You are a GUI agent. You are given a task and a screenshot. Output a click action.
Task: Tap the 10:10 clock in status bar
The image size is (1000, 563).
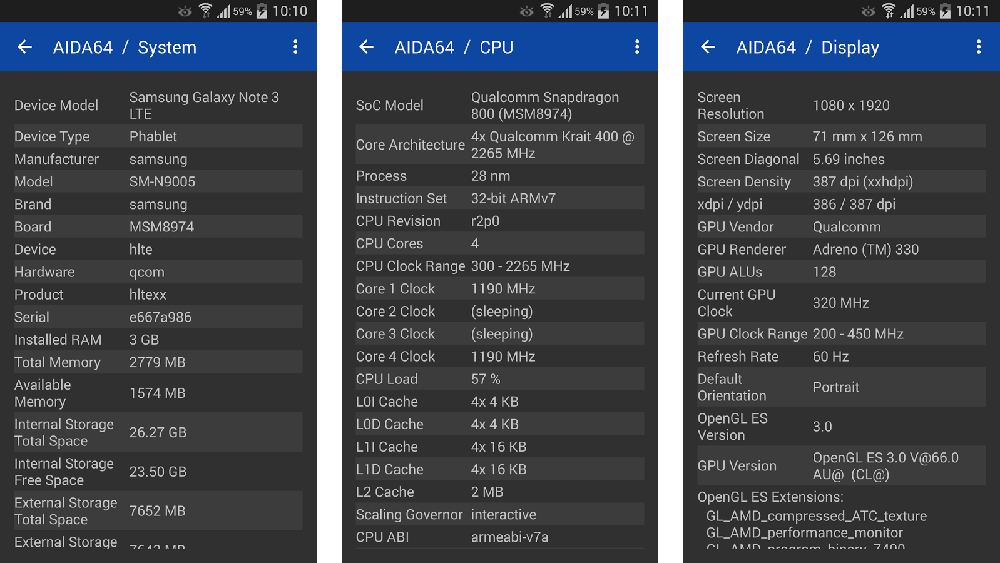290,11
